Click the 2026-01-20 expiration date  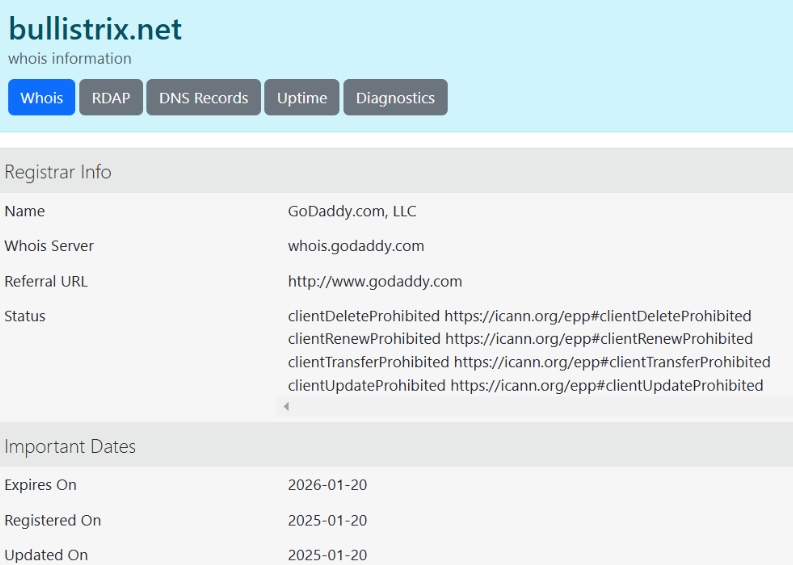[x=327, y=485]
